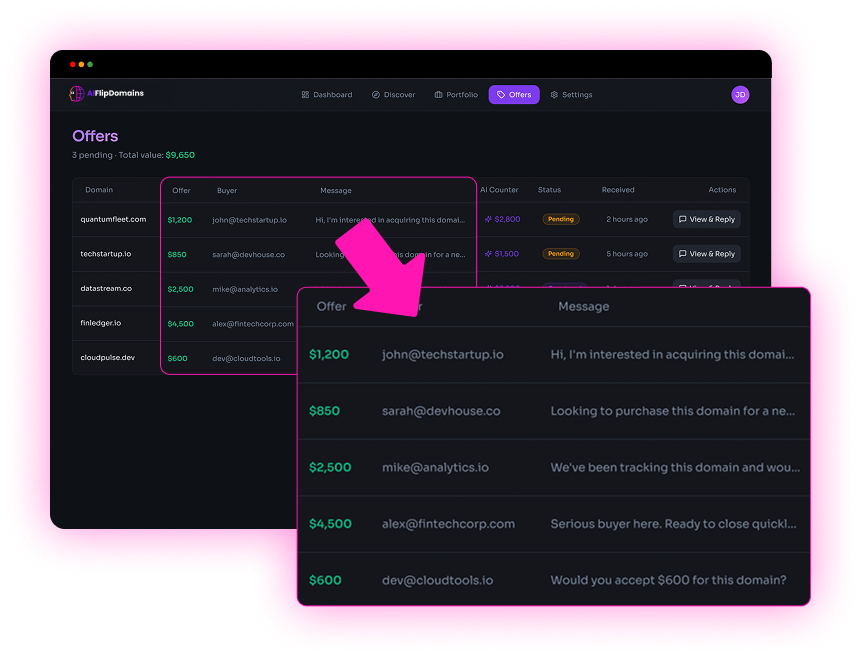The height and width of the screenshot is (657, 861).
Task: Click the AIFlipDomains logo icon
Action: pyautogui.click(x=76, y=94)
